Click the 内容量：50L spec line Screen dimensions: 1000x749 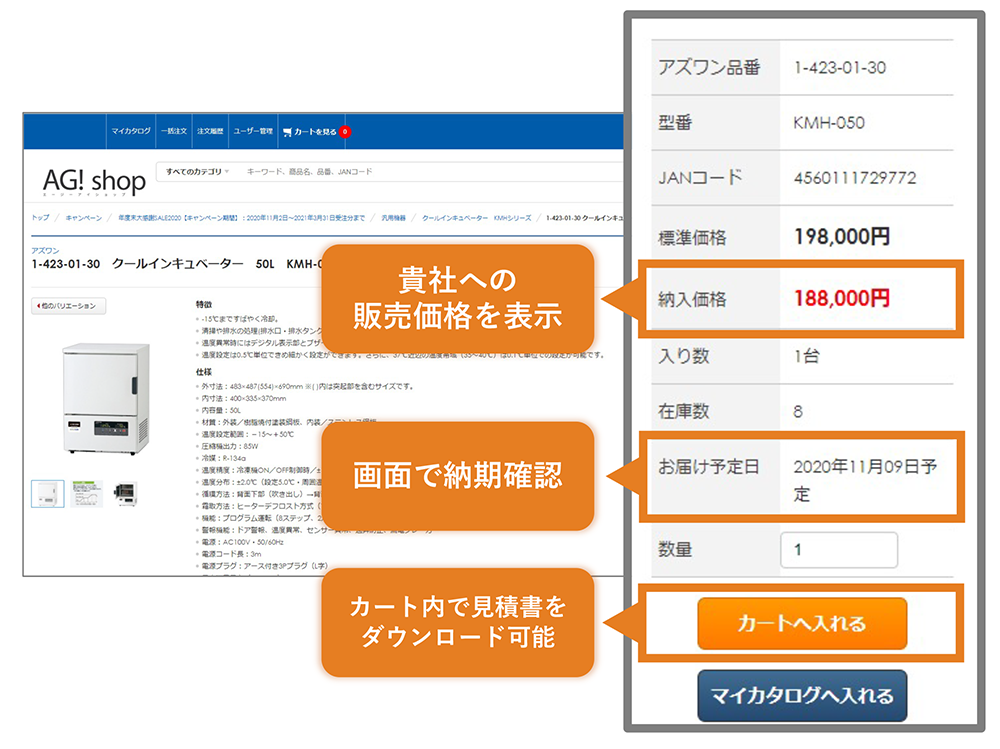coord(221,410)
